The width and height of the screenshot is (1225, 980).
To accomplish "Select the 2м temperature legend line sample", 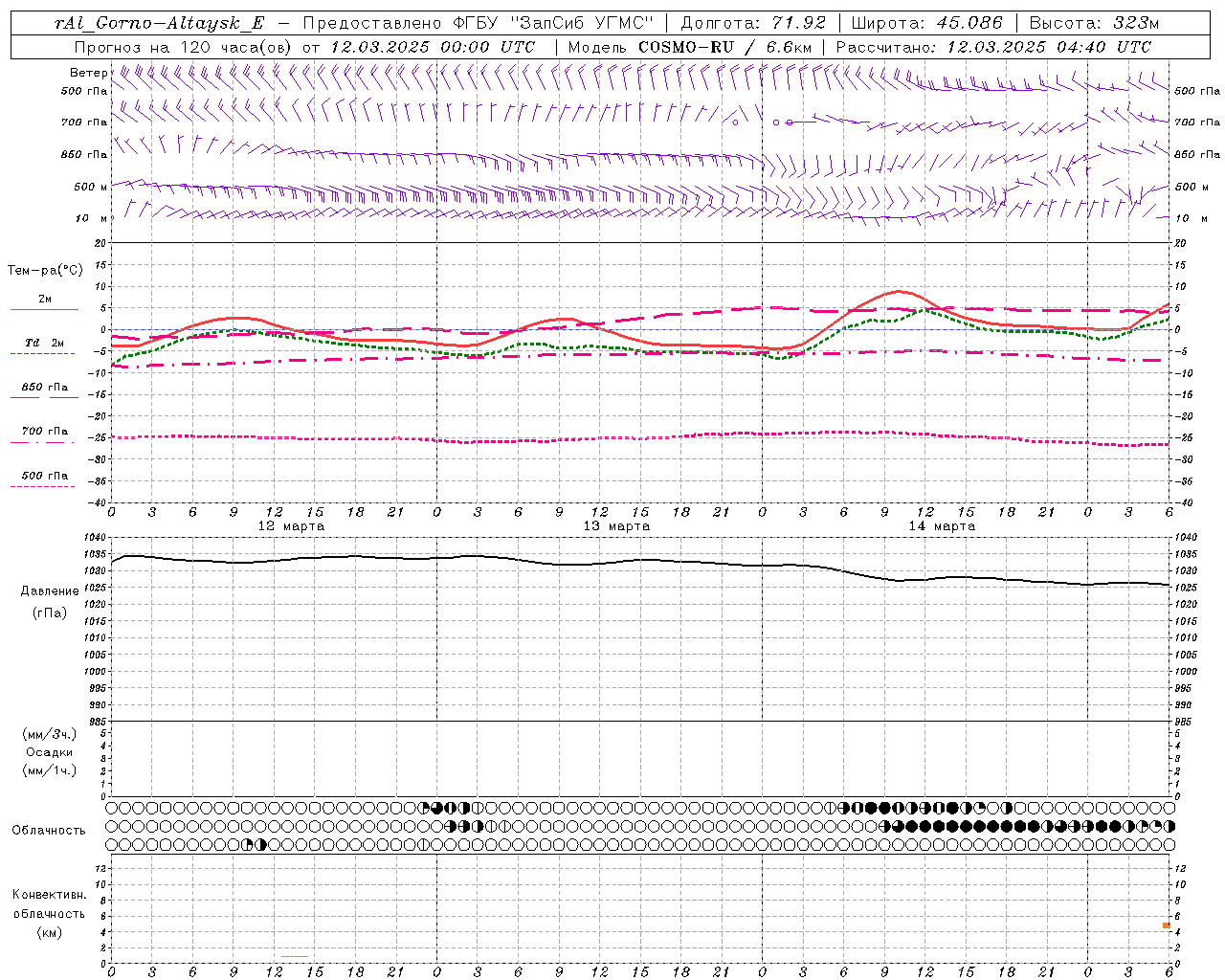I will [44, 310].
